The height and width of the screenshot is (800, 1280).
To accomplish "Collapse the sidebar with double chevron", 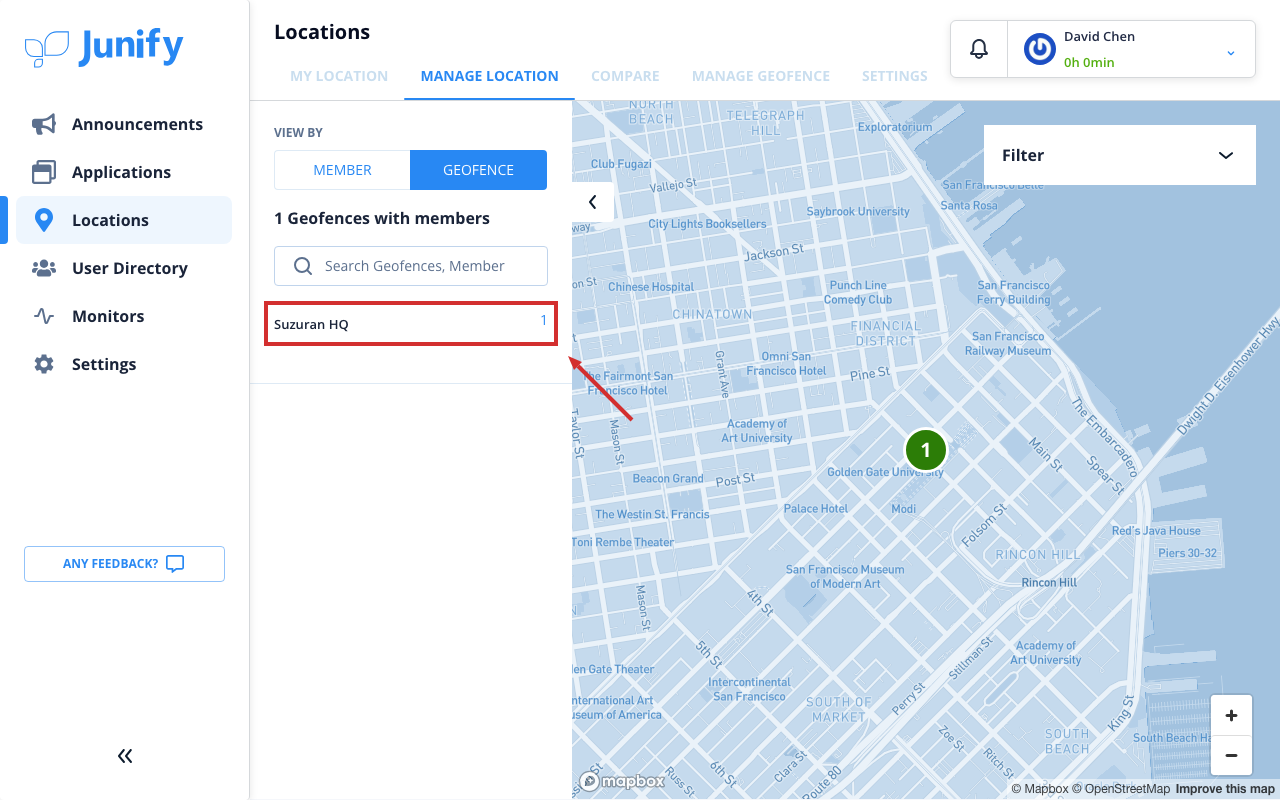I will pyautogui.click(x=125, y=756).
